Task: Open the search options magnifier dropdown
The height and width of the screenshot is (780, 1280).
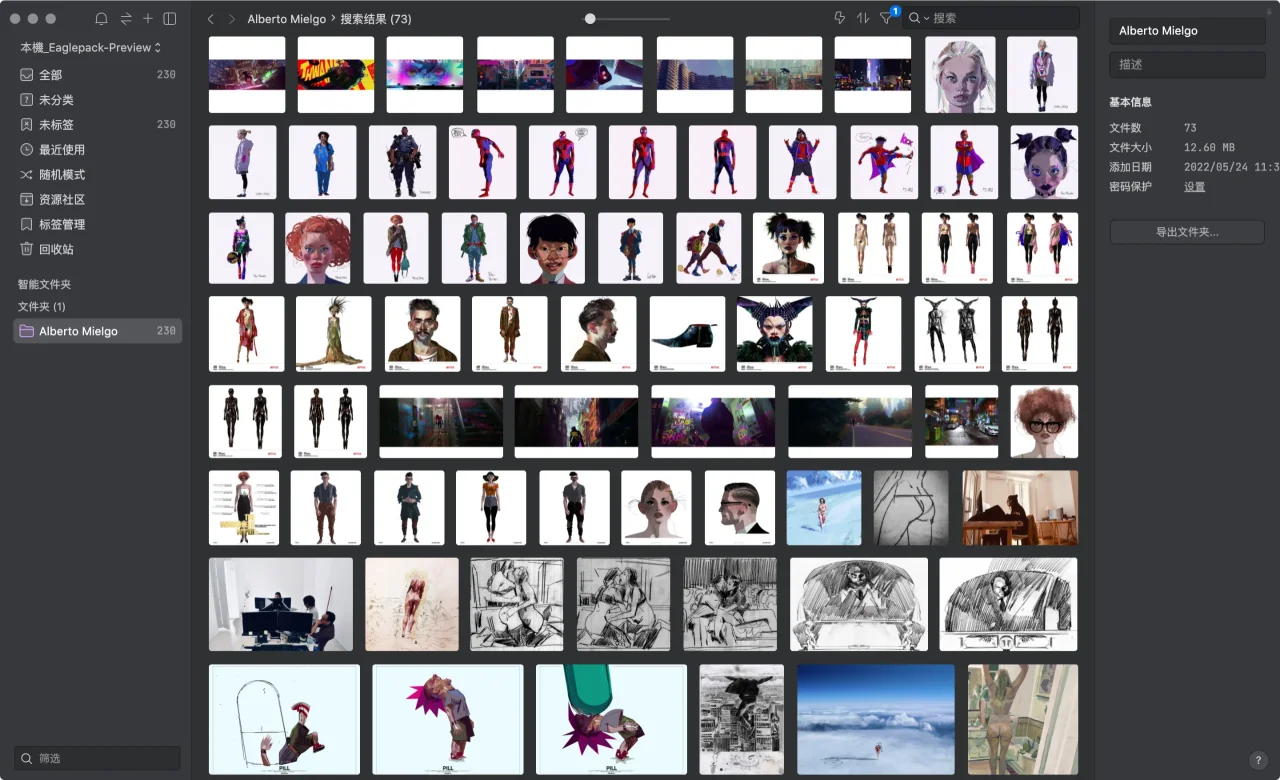Action: (919, 18)
